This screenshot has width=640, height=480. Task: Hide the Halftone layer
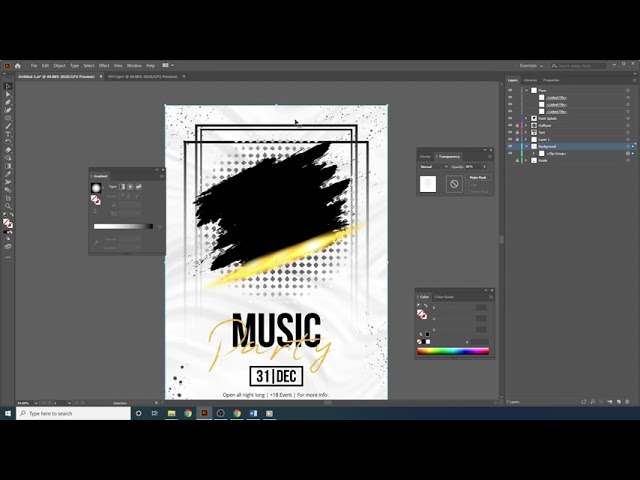tap(510, 125)
